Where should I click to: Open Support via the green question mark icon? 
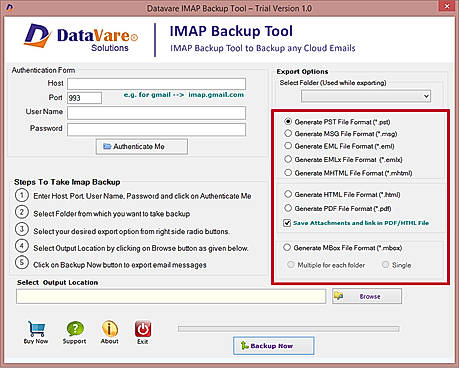75,329
